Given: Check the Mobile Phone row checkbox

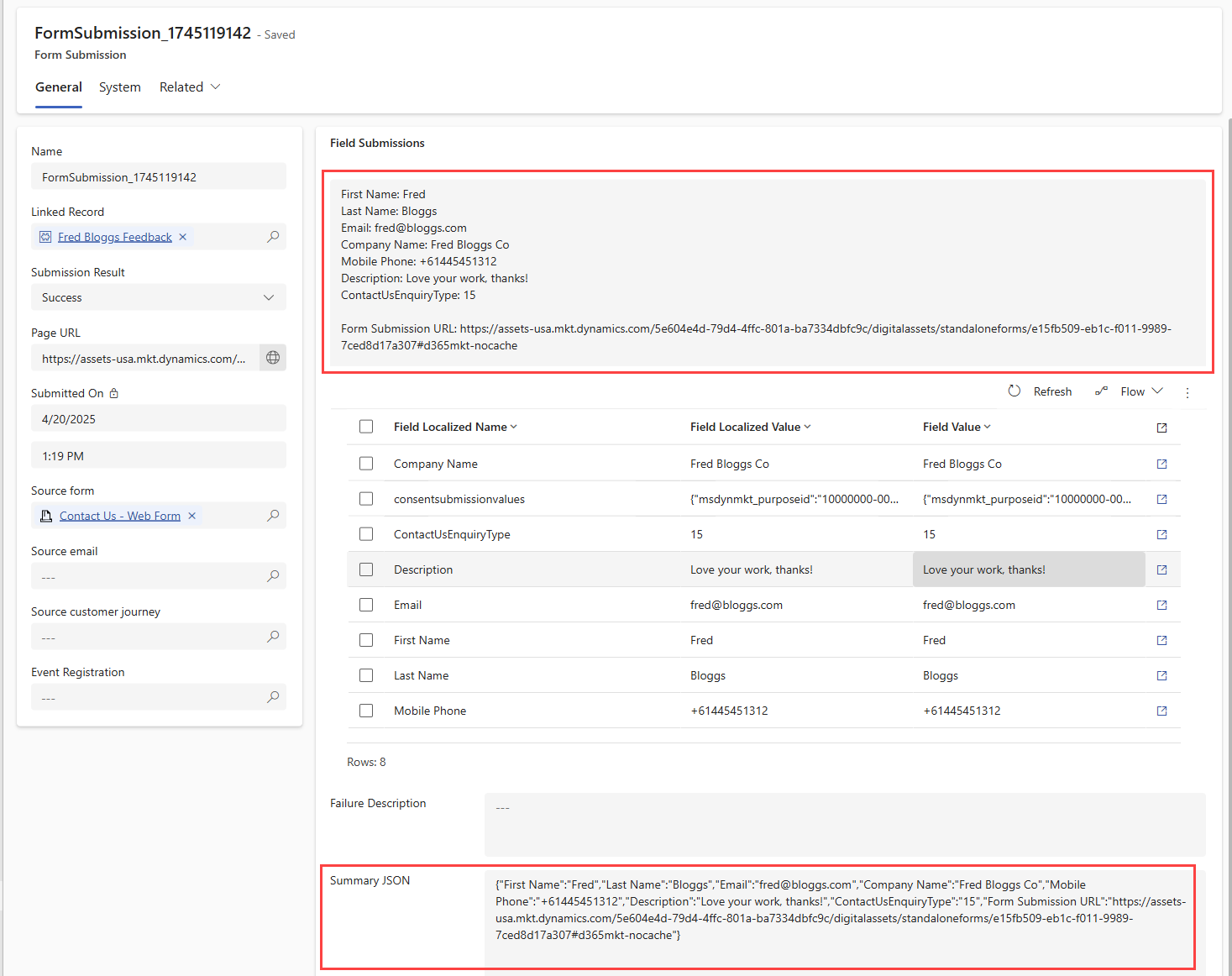Looking at the screenshot, I should pyautogui.click(x=366, y=710).
